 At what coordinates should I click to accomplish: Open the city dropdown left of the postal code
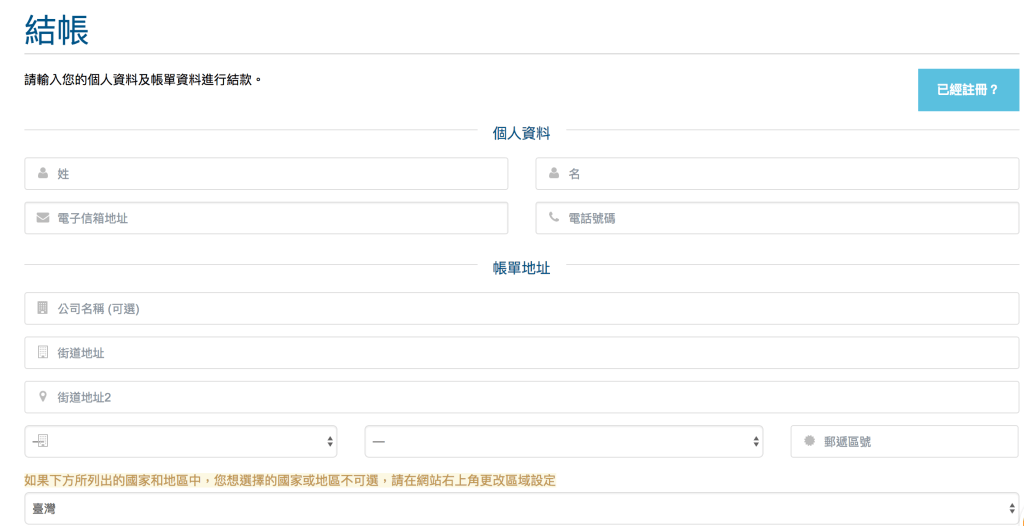[180, 441]
